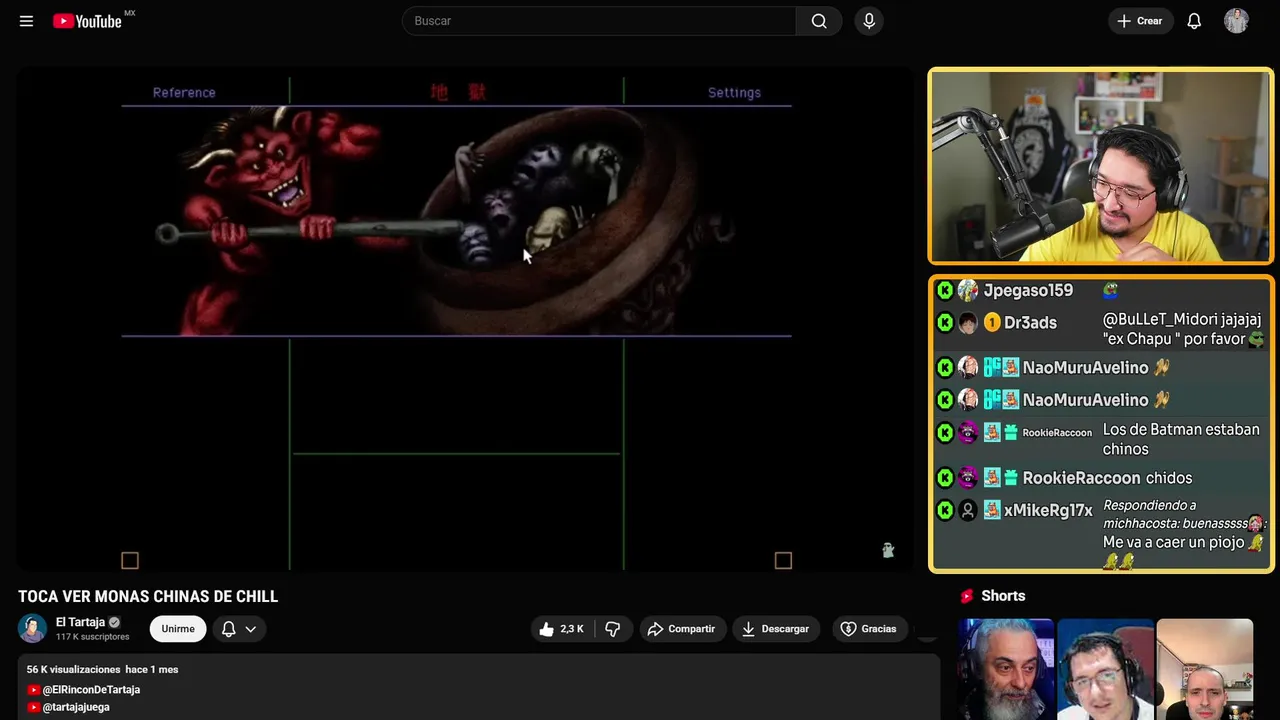Click 56 K visualizaciones info text
The width and height of the screenshot is (1280, 720).
102,669
